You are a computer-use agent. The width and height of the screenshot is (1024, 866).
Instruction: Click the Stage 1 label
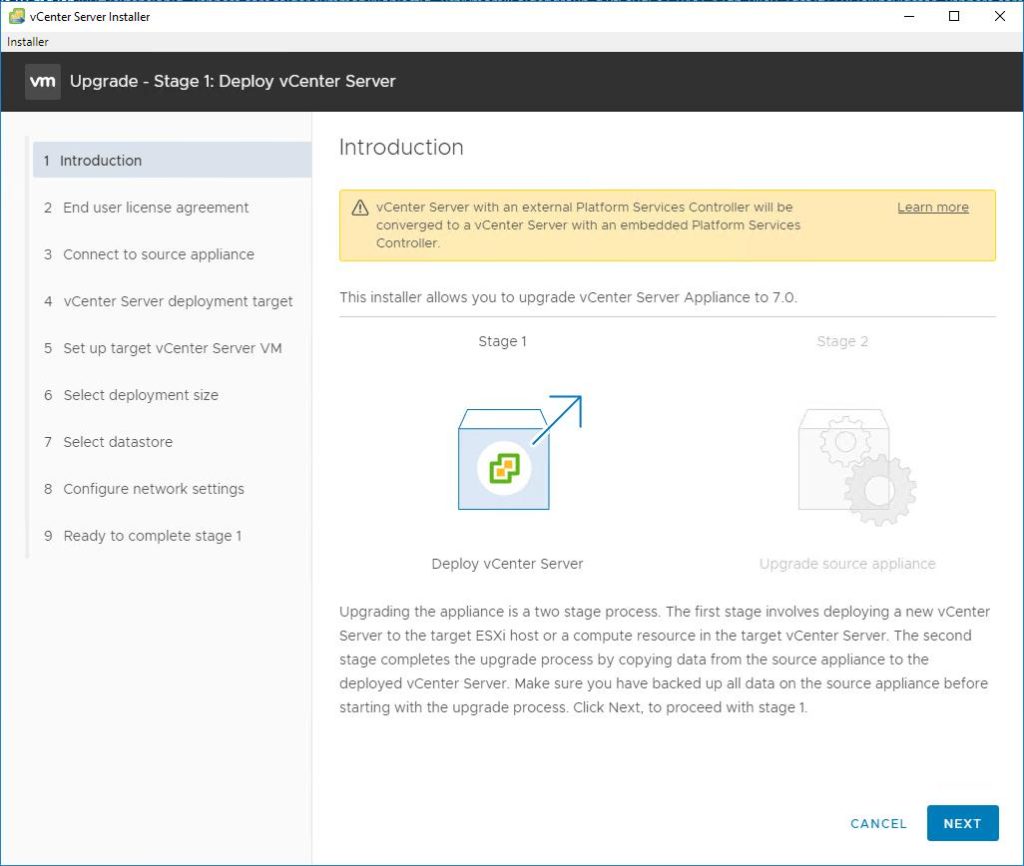click(502, 342)
